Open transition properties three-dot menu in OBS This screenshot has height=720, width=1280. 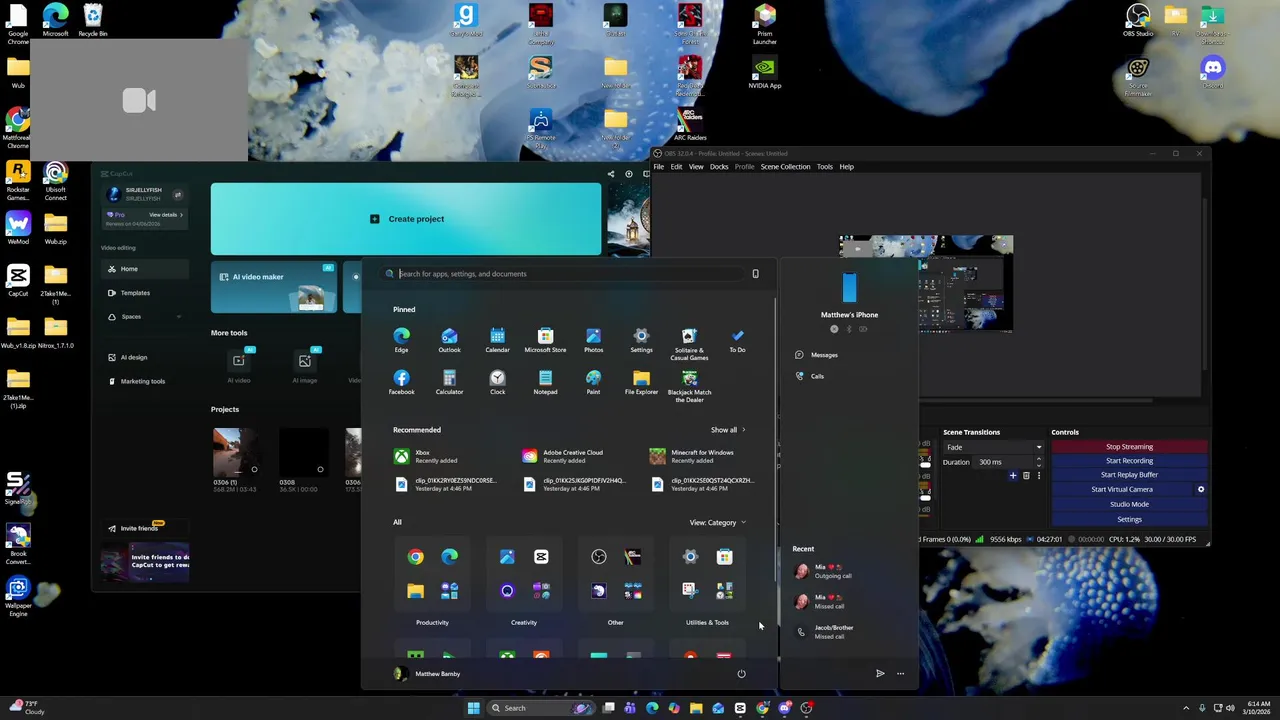(x=1038, y=475)
